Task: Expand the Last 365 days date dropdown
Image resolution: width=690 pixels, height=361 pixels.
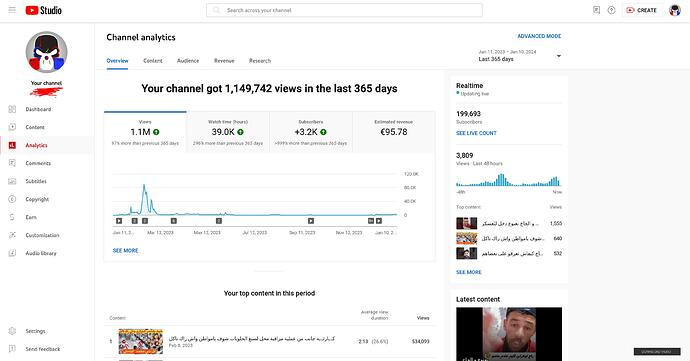Action: (x=519, y=55)
